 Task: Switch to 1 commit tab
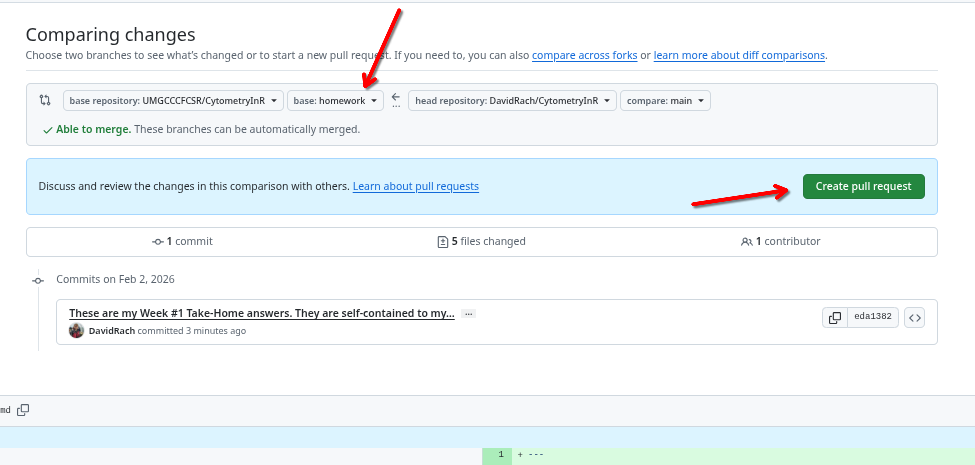182,242
